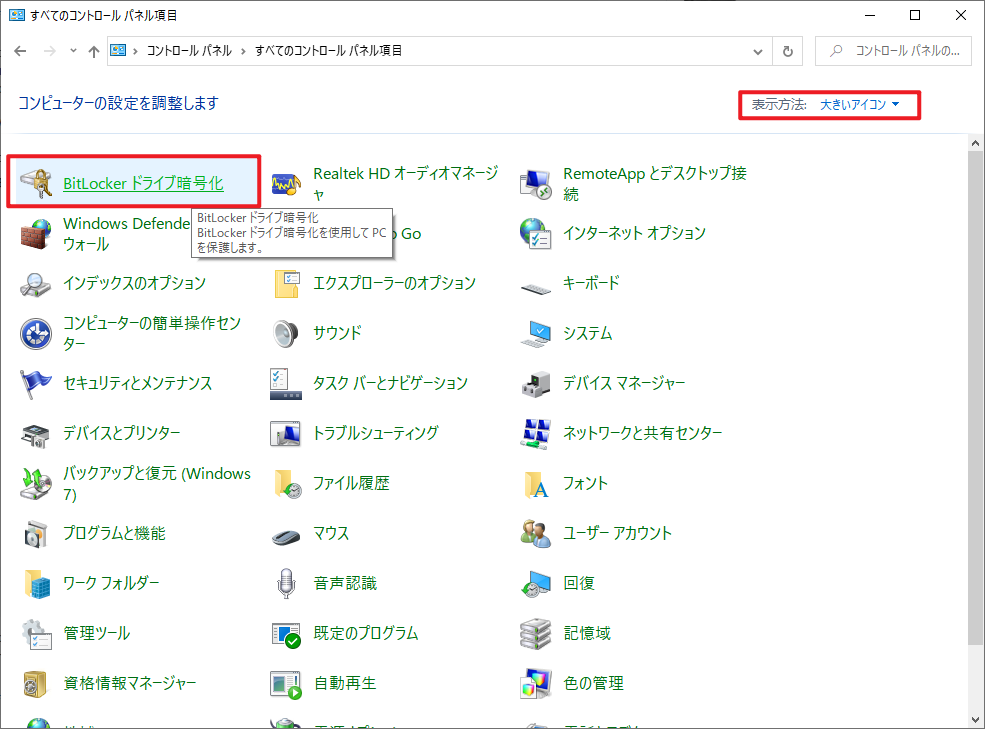Launch RemoteApp and desktop connections icon
Viewport: 985px width, 729px height.
[536, 184]
